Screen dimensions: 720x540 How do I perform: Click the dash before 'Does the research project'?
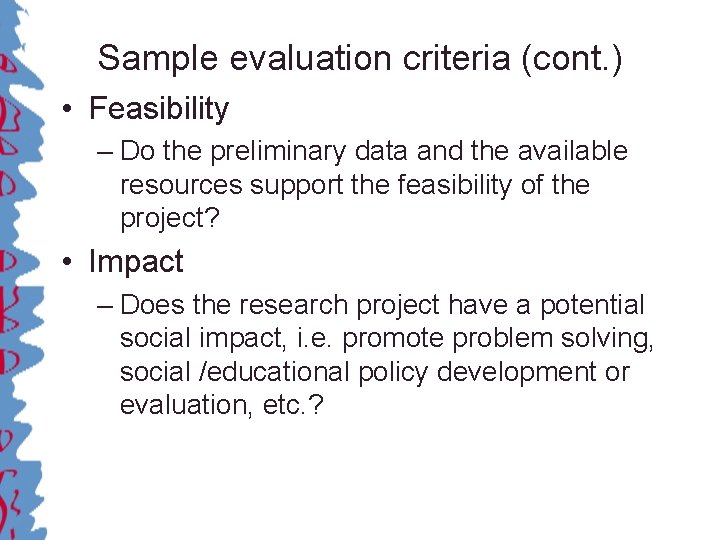105,306
